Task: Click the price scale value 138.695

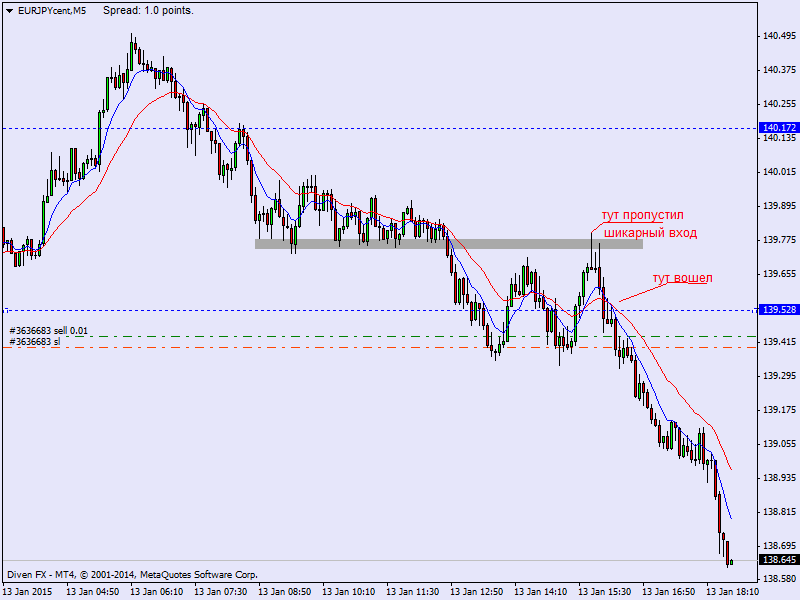Action: (x=779, y=546)
